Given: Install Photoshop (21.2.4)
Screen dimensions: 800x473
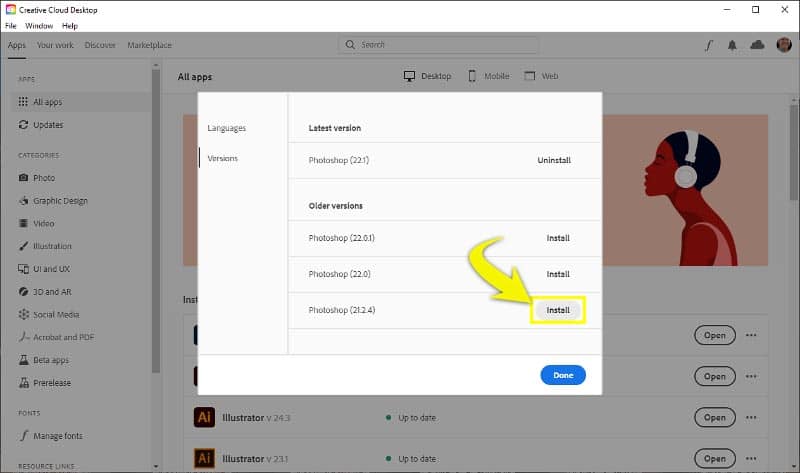Looking at the screenshot, I should click(x=558, y=310).
